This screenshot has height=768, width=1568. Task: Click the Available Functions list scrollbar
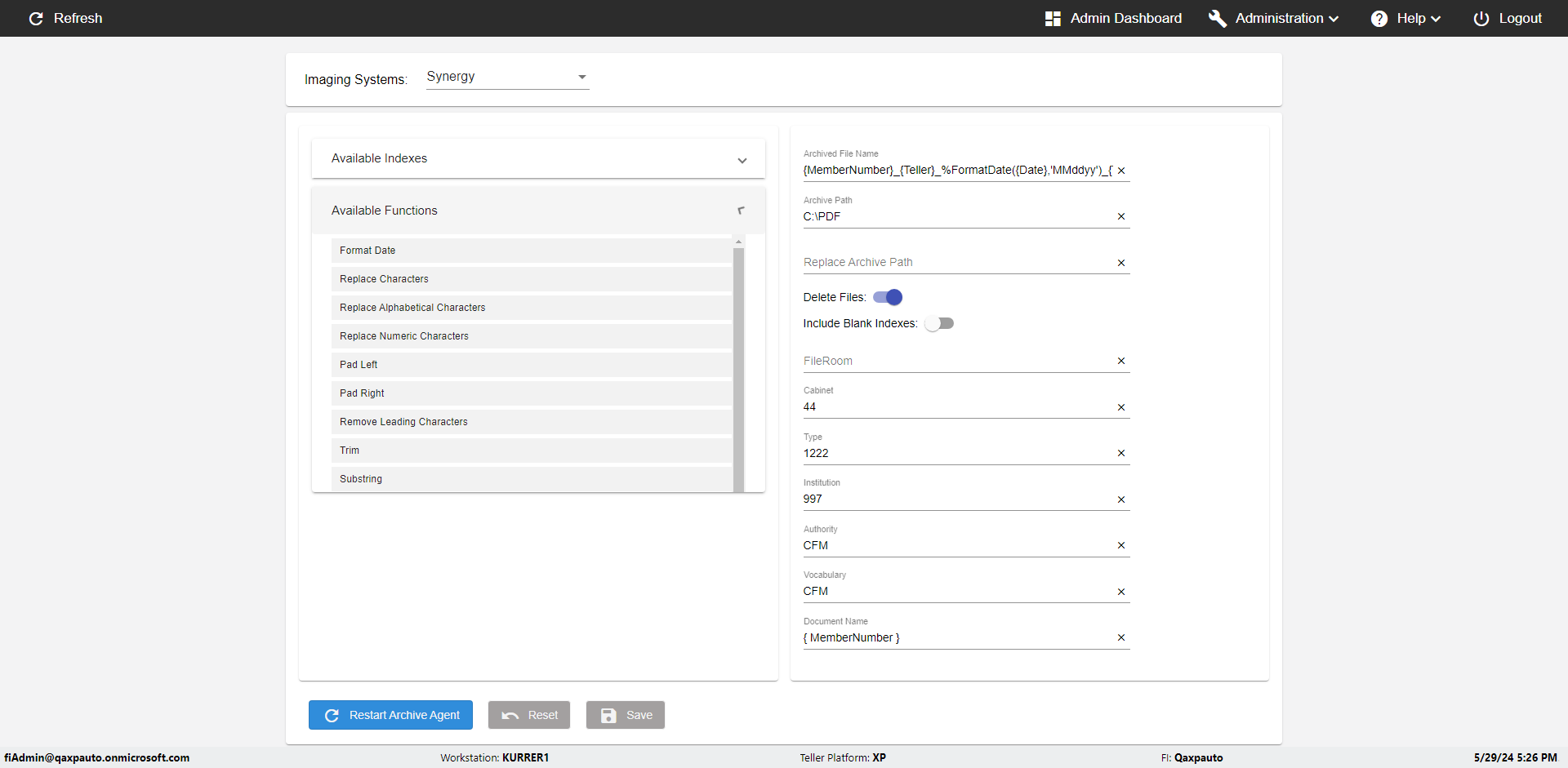pos(739,369)
